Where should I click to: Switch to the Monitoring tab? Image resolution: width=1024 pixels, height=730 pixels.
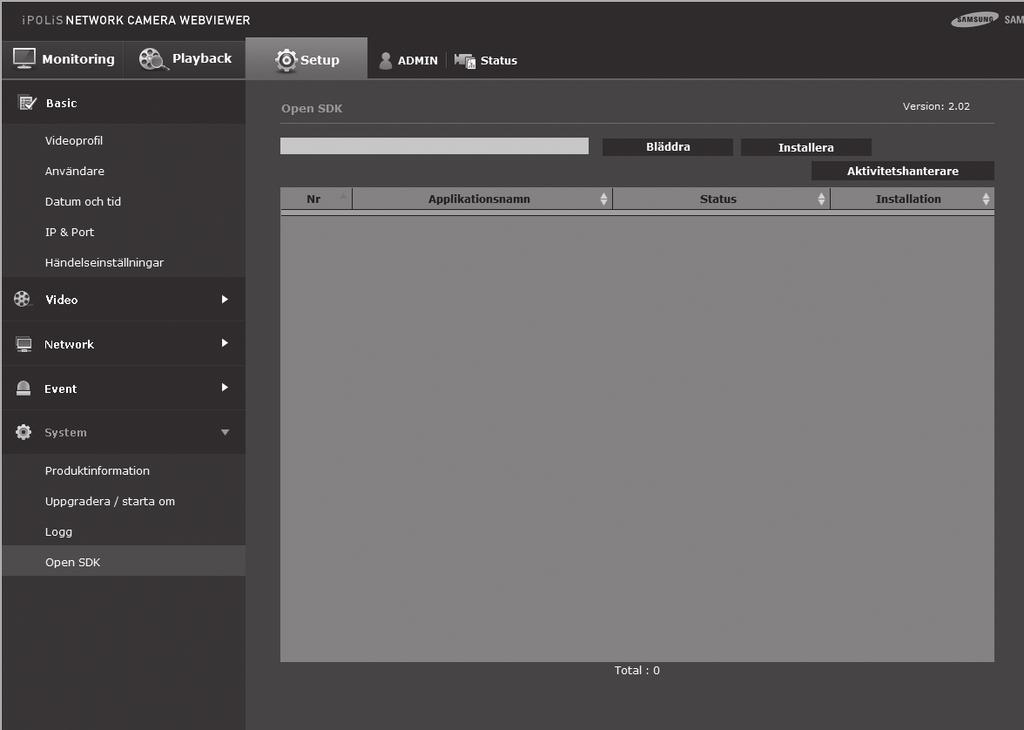pyautogui.click(x=63, y=59)
